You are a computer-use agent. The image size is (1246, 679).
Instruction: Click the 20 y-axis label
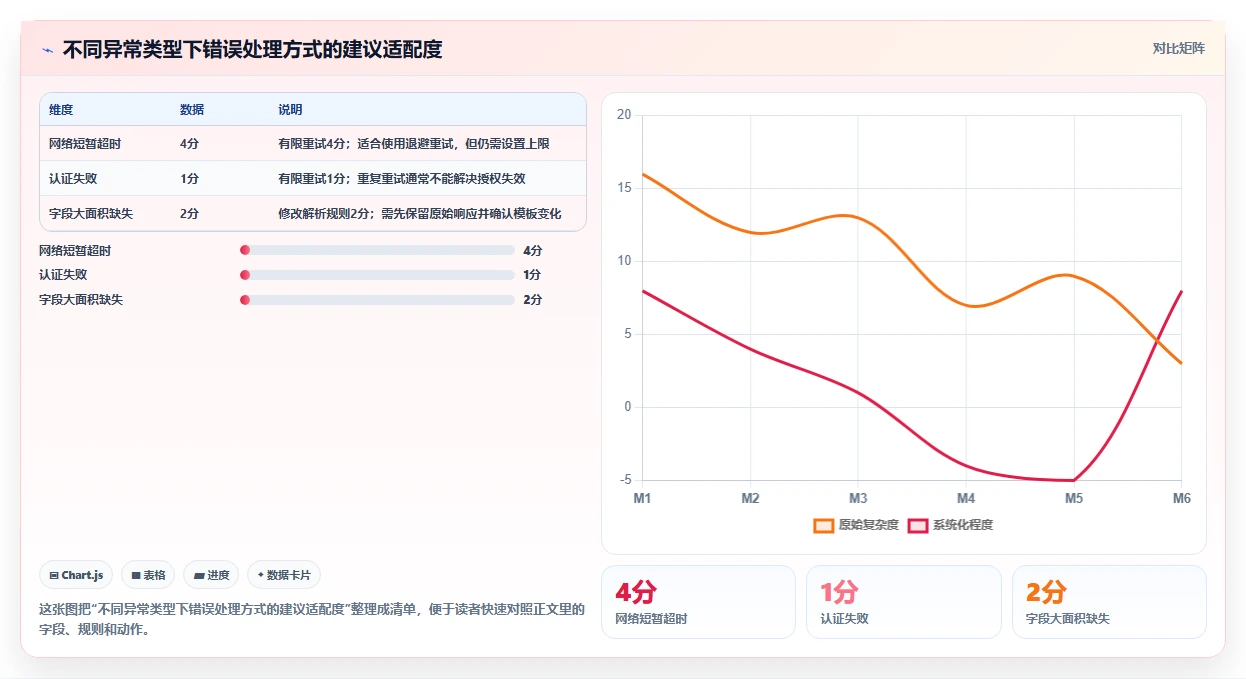pos(624,115)
